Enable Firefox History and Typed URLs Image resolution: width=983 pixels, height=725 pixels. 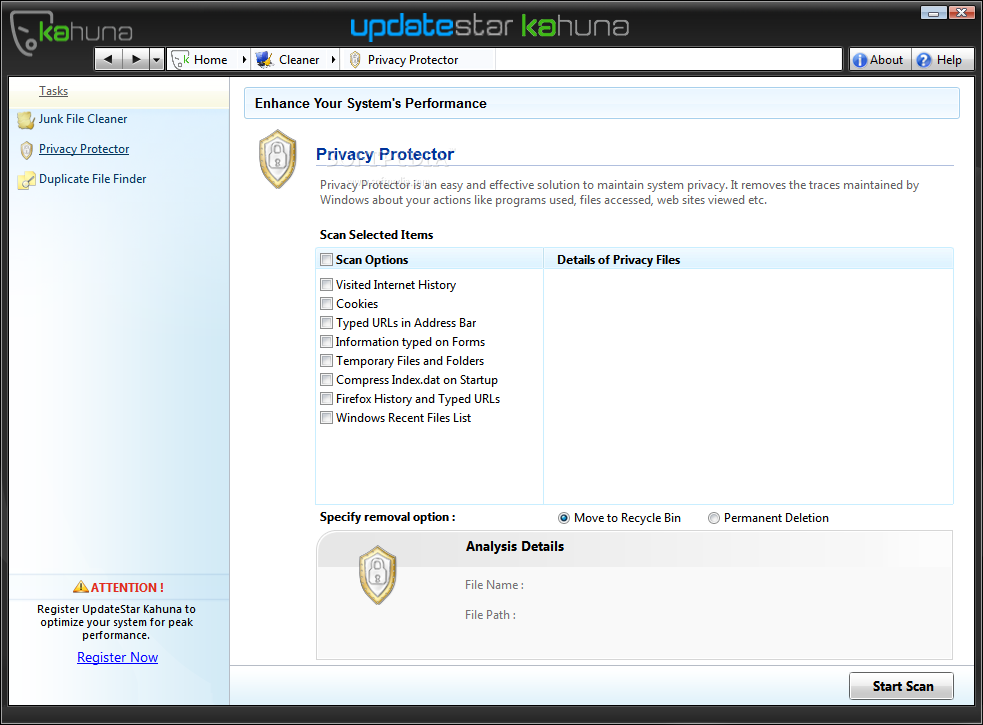(326, 399)
